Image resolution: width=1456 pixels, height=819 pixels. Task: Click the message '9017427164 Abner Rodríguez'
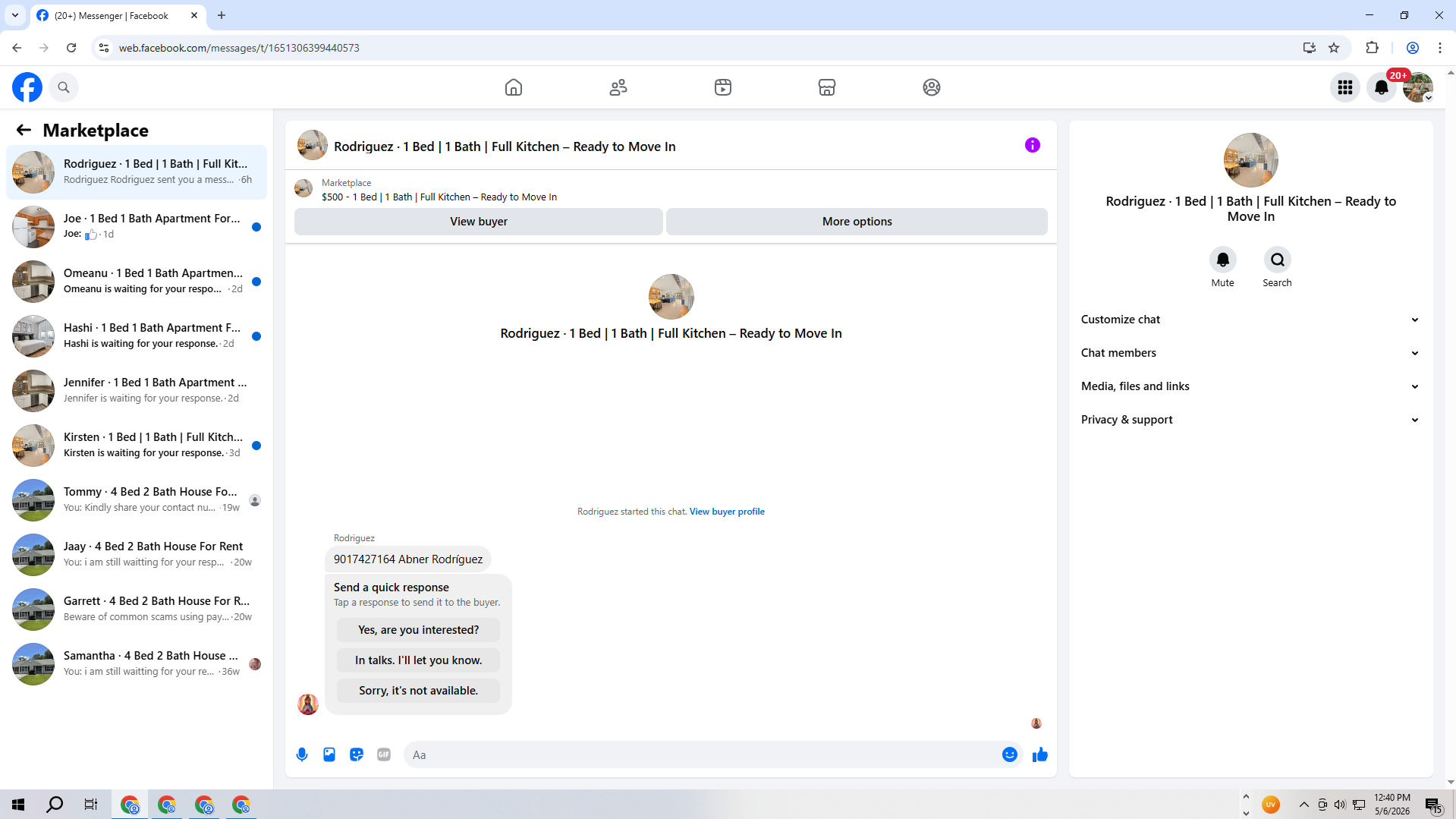click(x=408, y=559)
